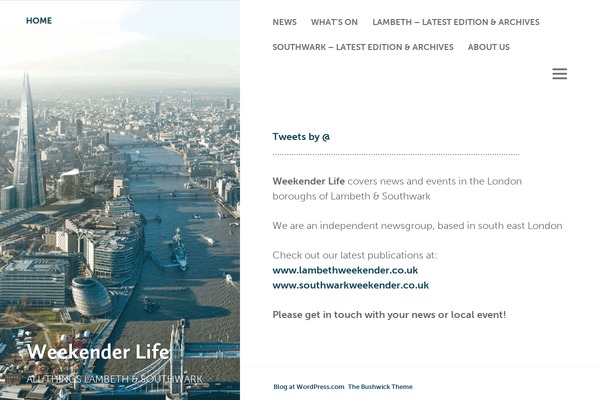Open 'The Bushwick Theme' footer link
Screen dimensions: 600x400
click(380, 387)
